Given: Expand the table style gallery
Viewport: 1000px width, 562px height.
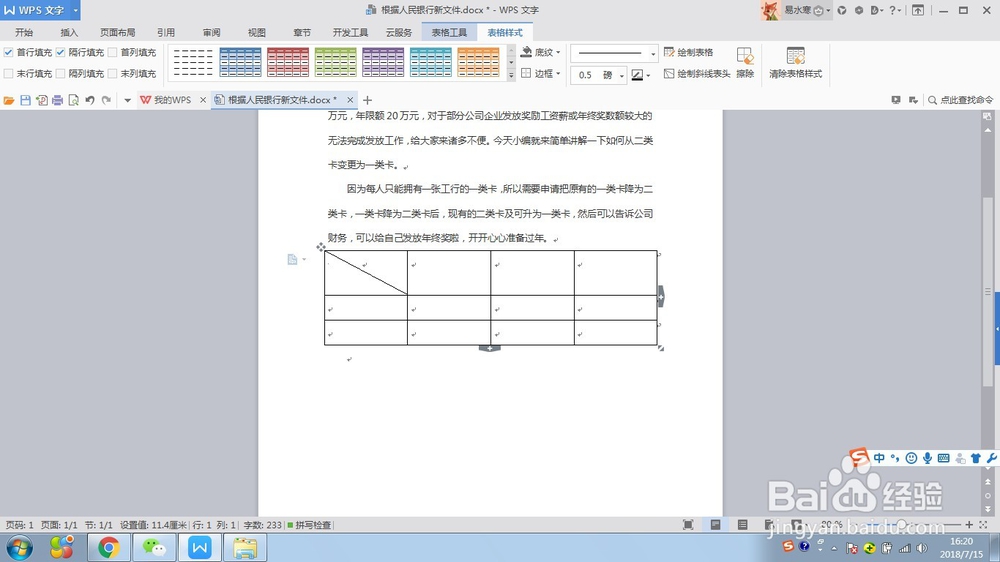Looking at the screenshot, I should [511, 75].
